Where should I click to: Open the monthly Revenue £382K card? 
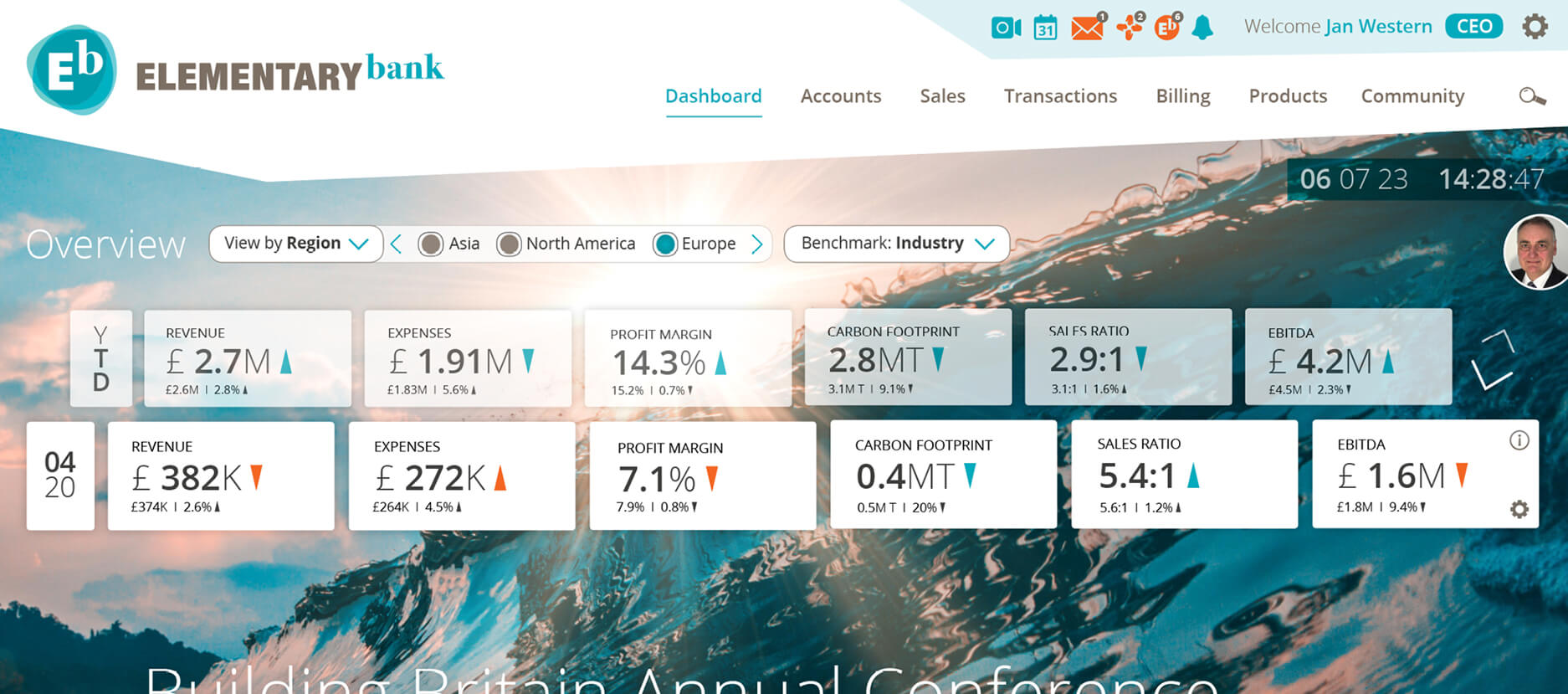pyautogui.click(x=221, y=476)
